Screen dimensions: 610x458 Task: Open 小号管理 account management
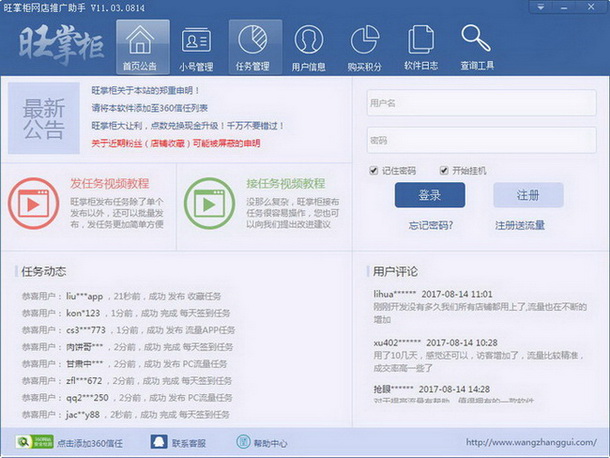(196, 48)
